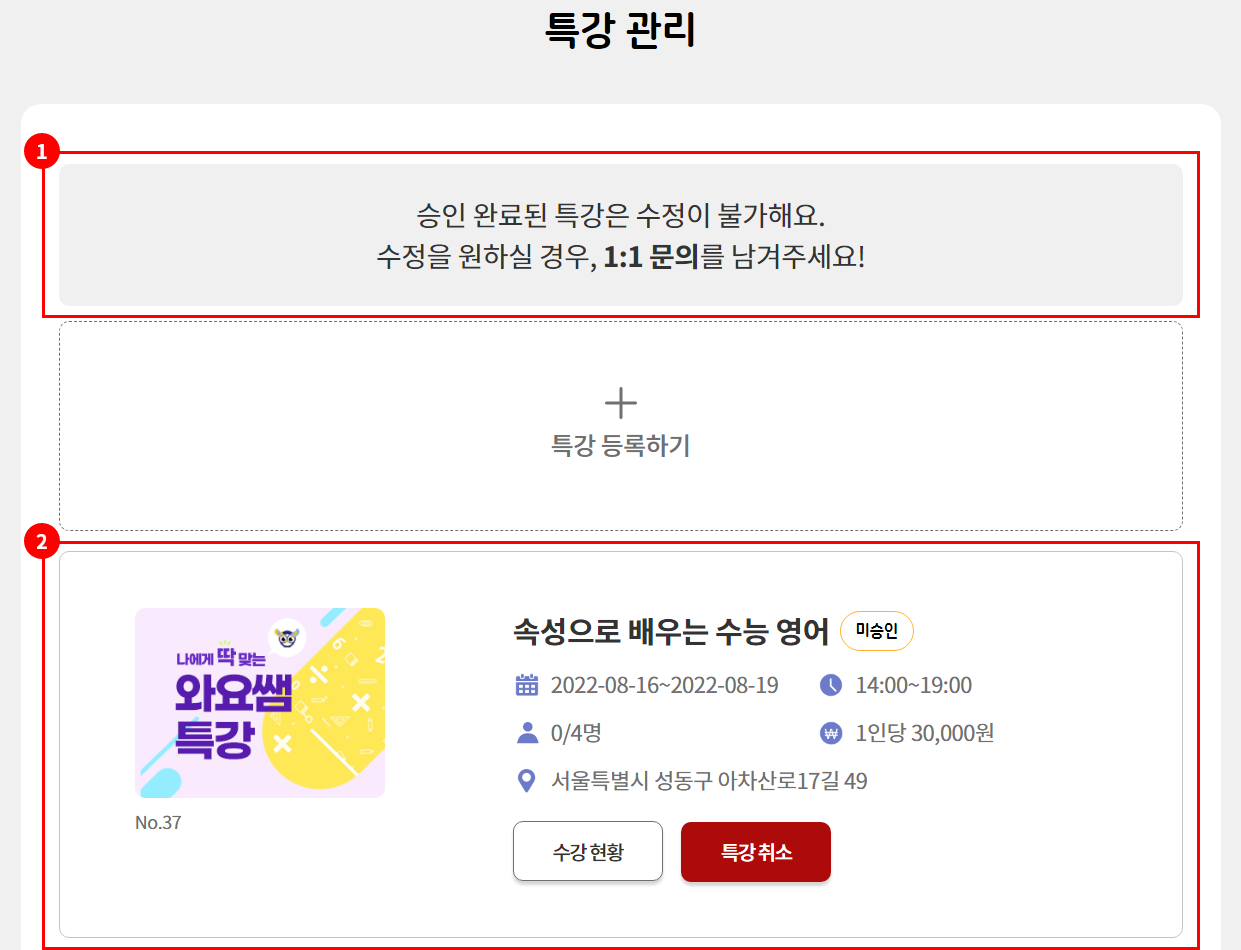The image size is (1241, 950).
Task: Click red annotation marker number 2
Action: (42, 542)
